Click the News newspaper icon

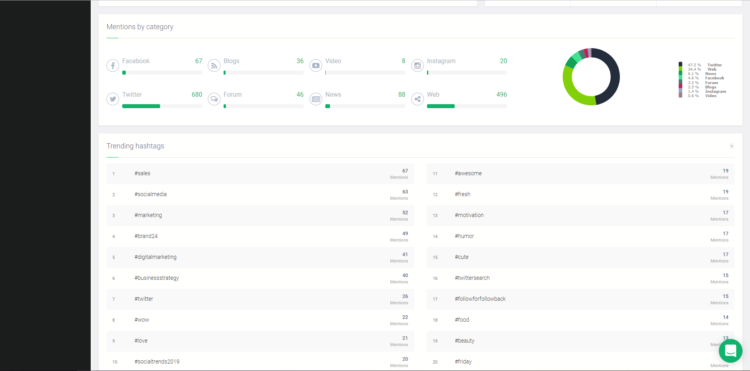(316, 99)
